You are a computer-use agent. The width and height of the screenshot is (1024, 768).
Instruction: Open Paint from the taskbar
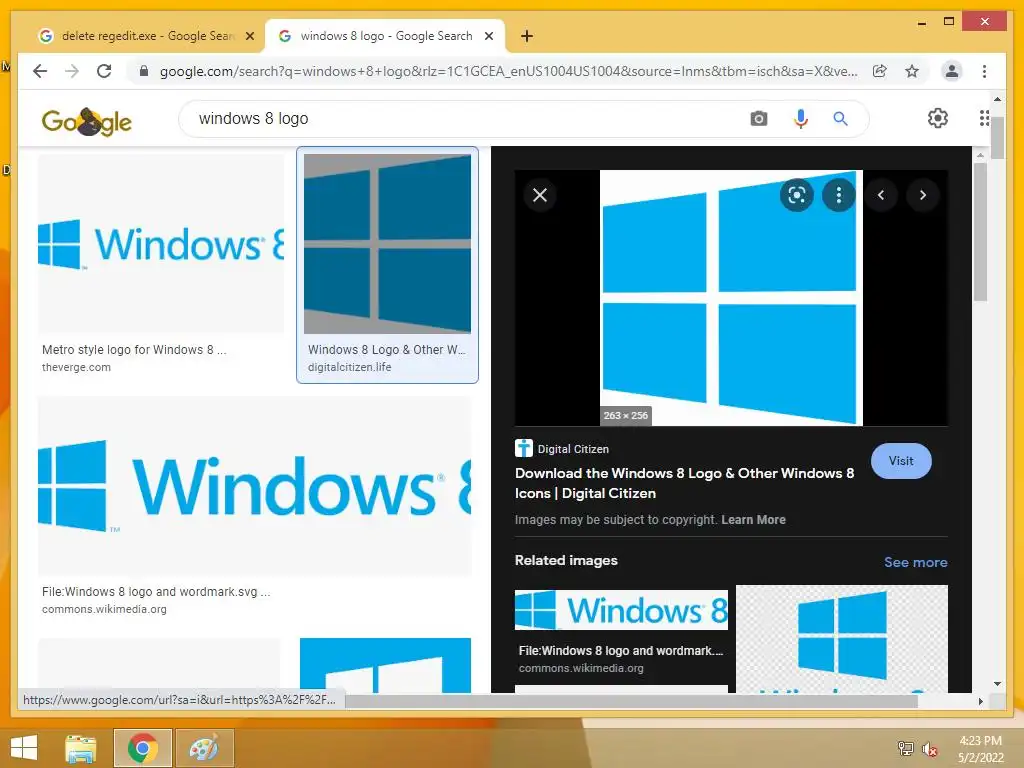(204, 748)
